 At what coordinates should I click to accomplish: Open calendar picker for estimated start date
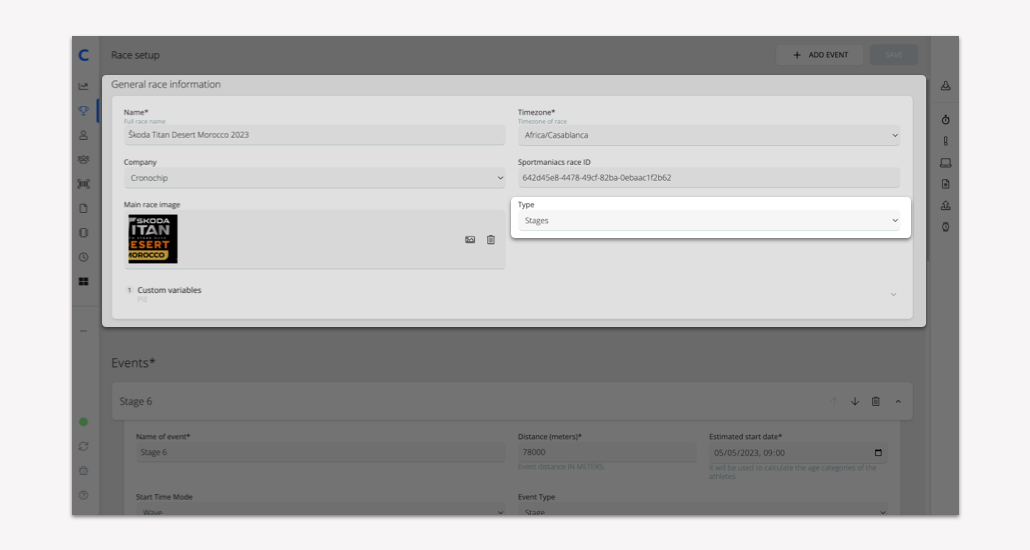coord(878,453)
